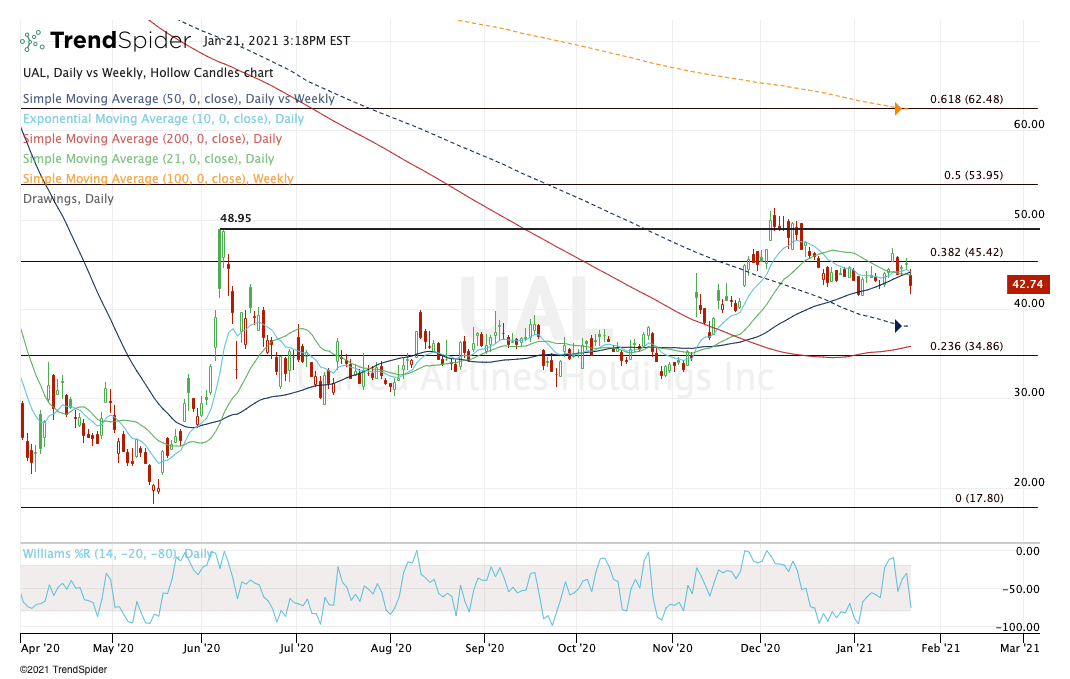This screenshot has width=1070, height=679.
Task: Click the Feb '21 date axis label
Action: [940, 648]
